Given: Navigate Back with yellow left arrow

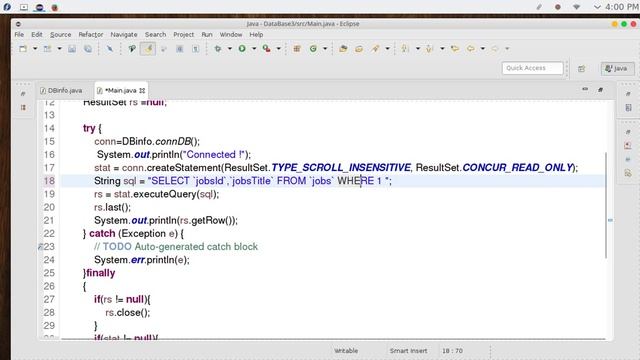Looking at the screenshot, I should (x=471, y=49).
